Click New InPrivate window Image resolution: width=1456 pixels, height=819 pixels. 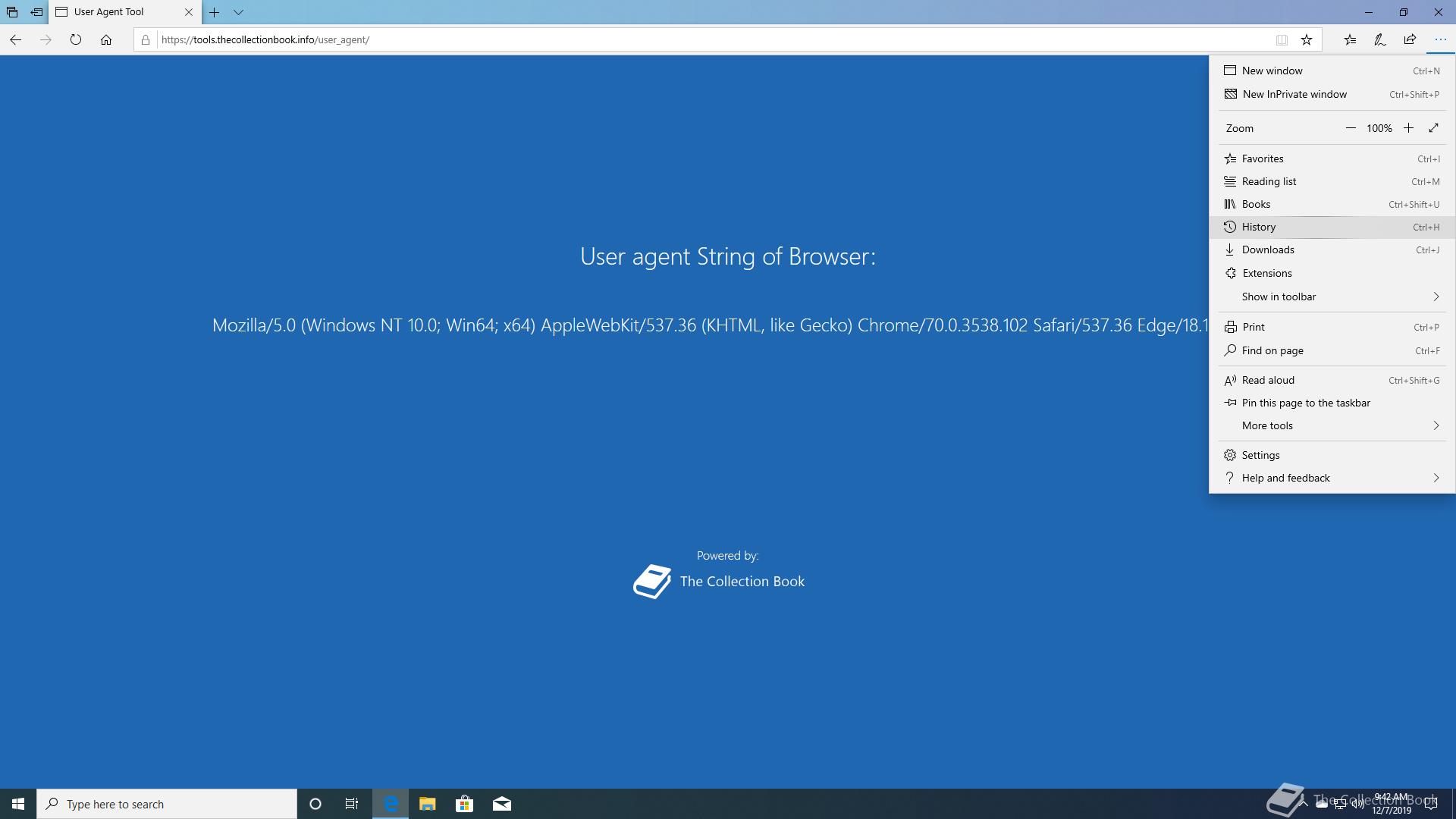coord(1294,94)
